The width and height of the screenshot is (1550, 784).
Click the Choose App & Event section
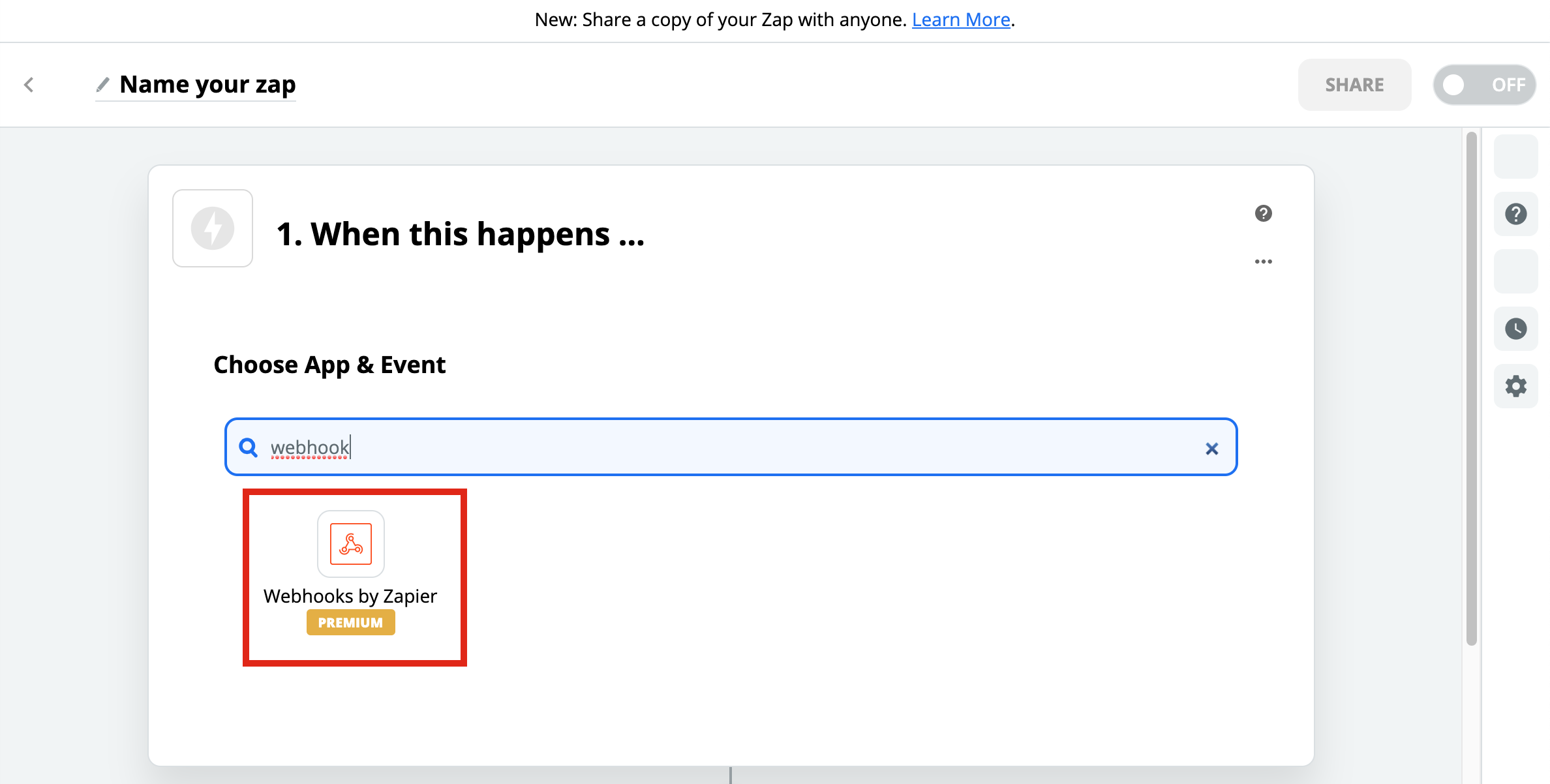tap(331, 363)
